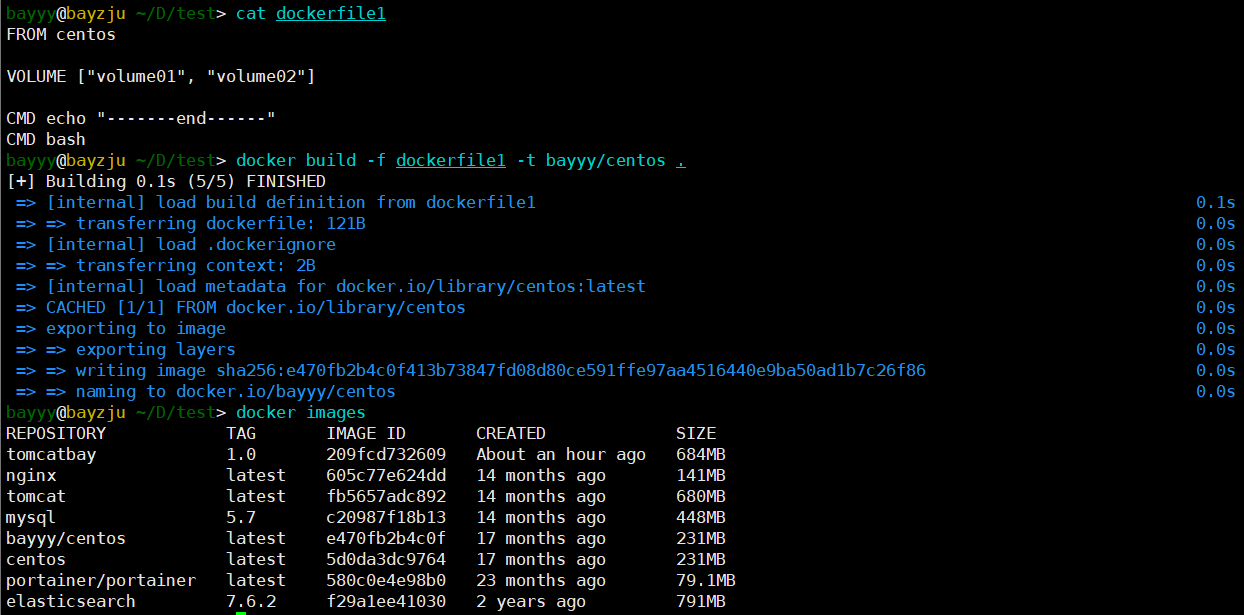Click the CMD bash line
This screenshot has height=615, width=1244.
(46, 139)
